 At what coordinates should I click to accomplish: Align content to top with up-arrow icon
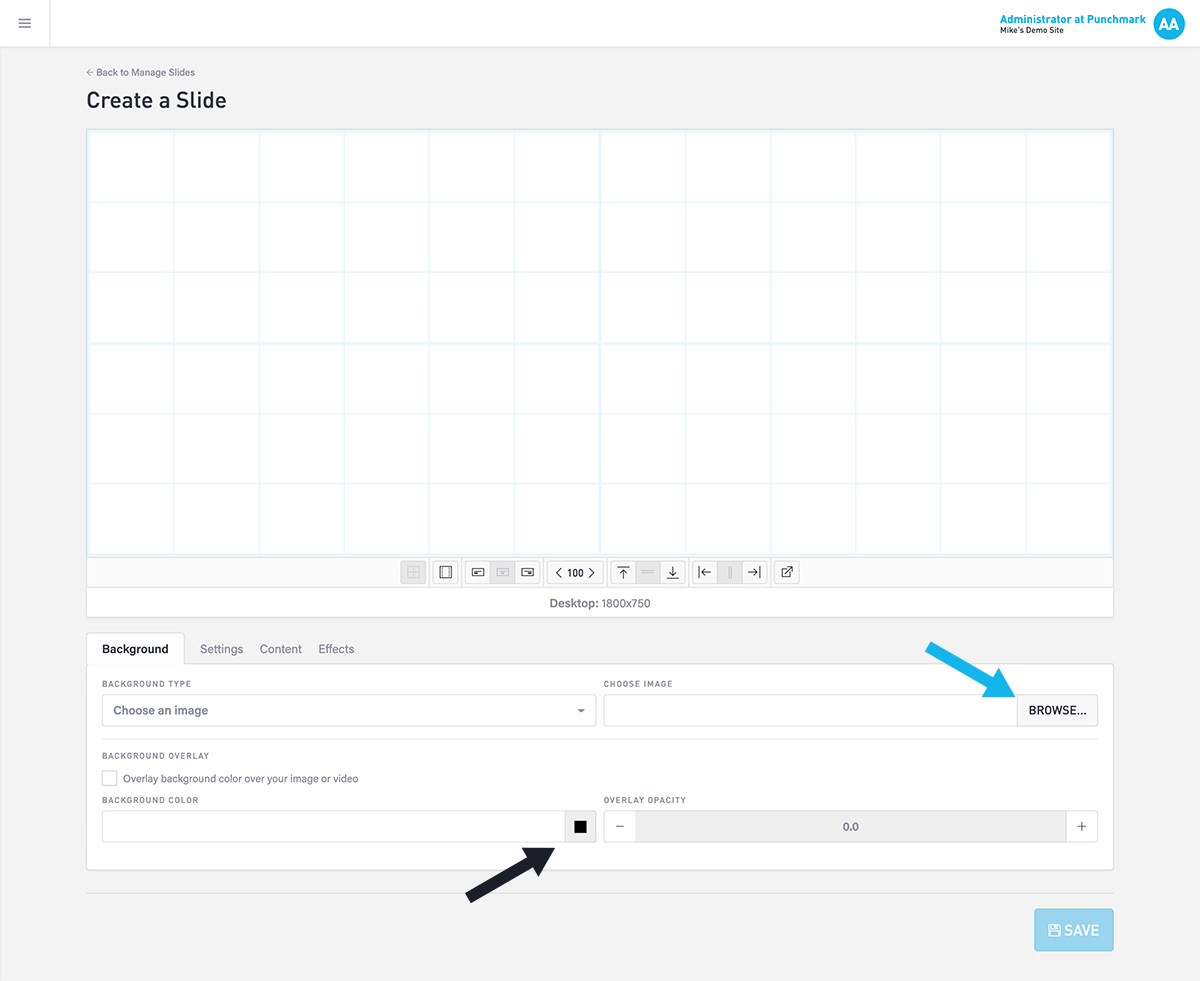pyautogui.click(x=623, y=573)
